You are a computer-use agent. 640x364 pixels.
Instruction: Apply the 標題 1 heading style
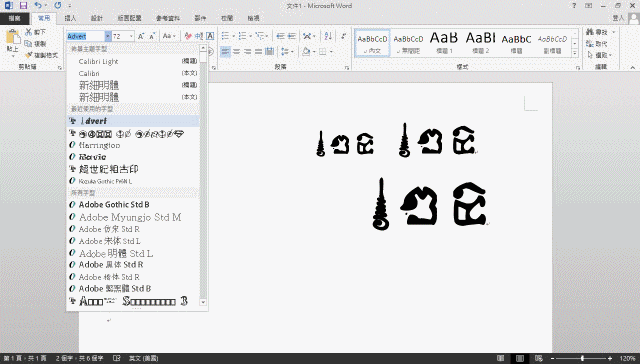pyautogui.click(x=444, y=42)
